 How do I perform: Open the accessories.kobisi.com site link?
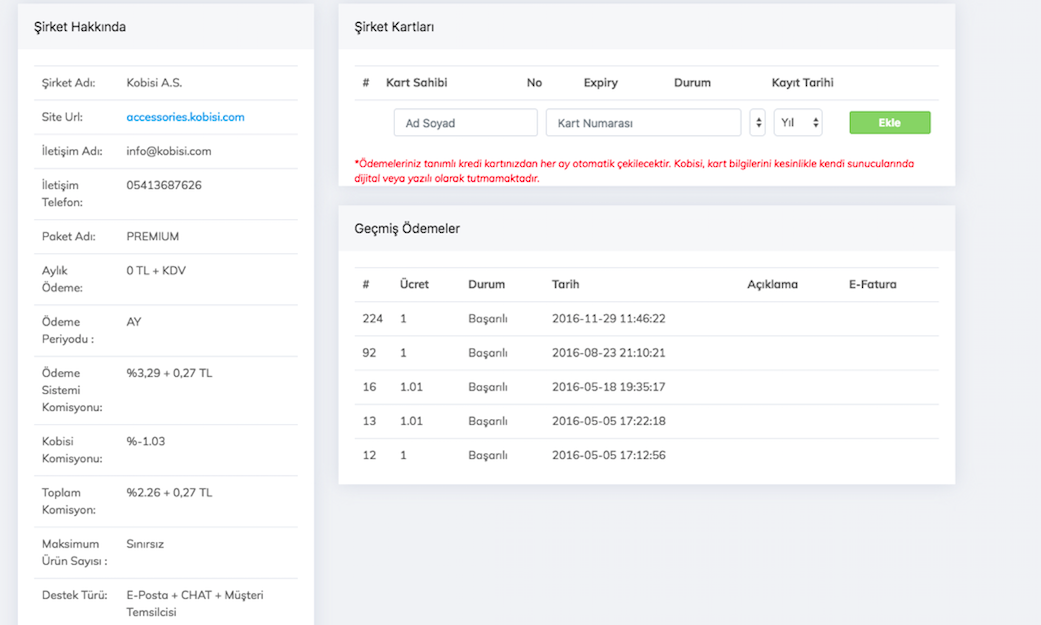coord(185,117)
